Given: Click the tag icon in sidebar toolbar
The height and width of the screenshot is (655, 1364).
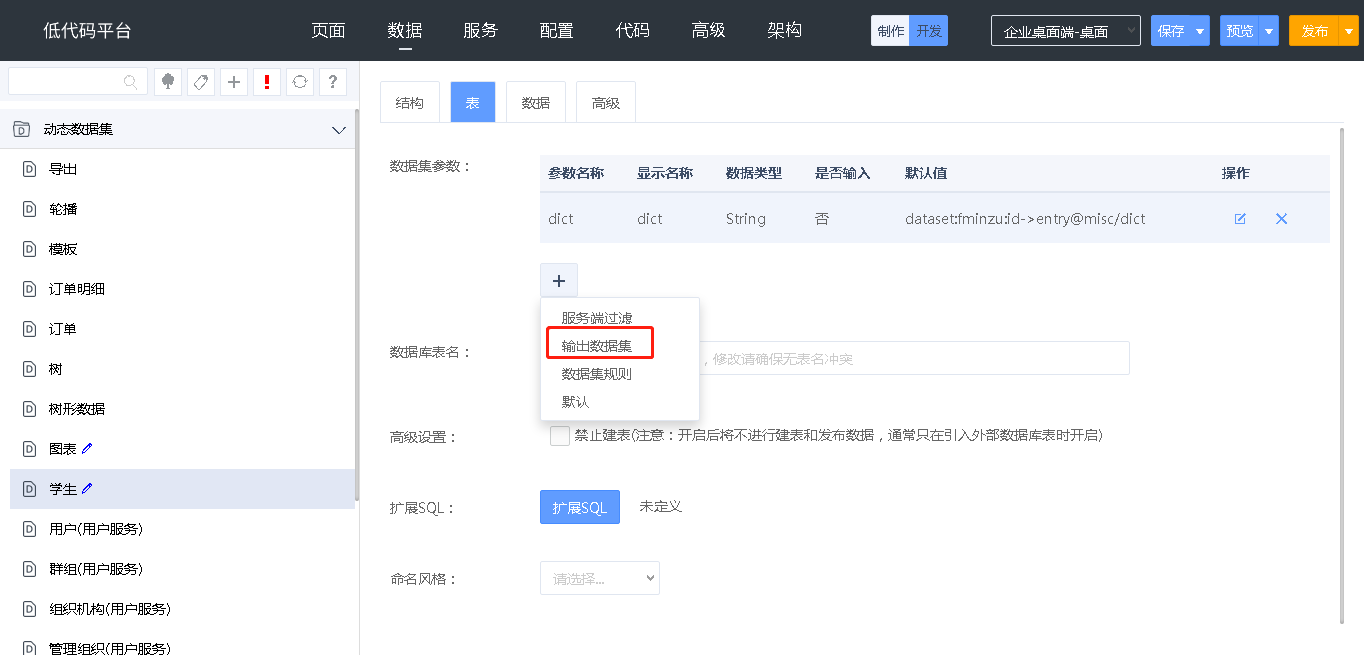Looking at the screenshot, I should 201,82.
